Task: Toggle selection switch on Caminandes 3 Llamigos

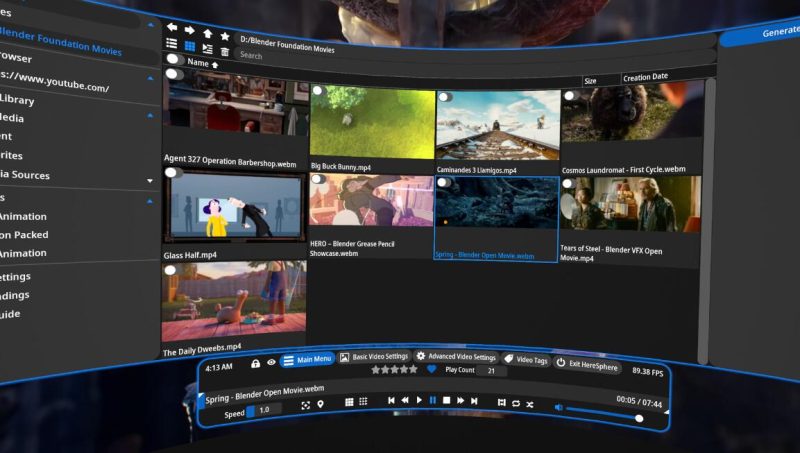Action: click(x=444, y=97)
